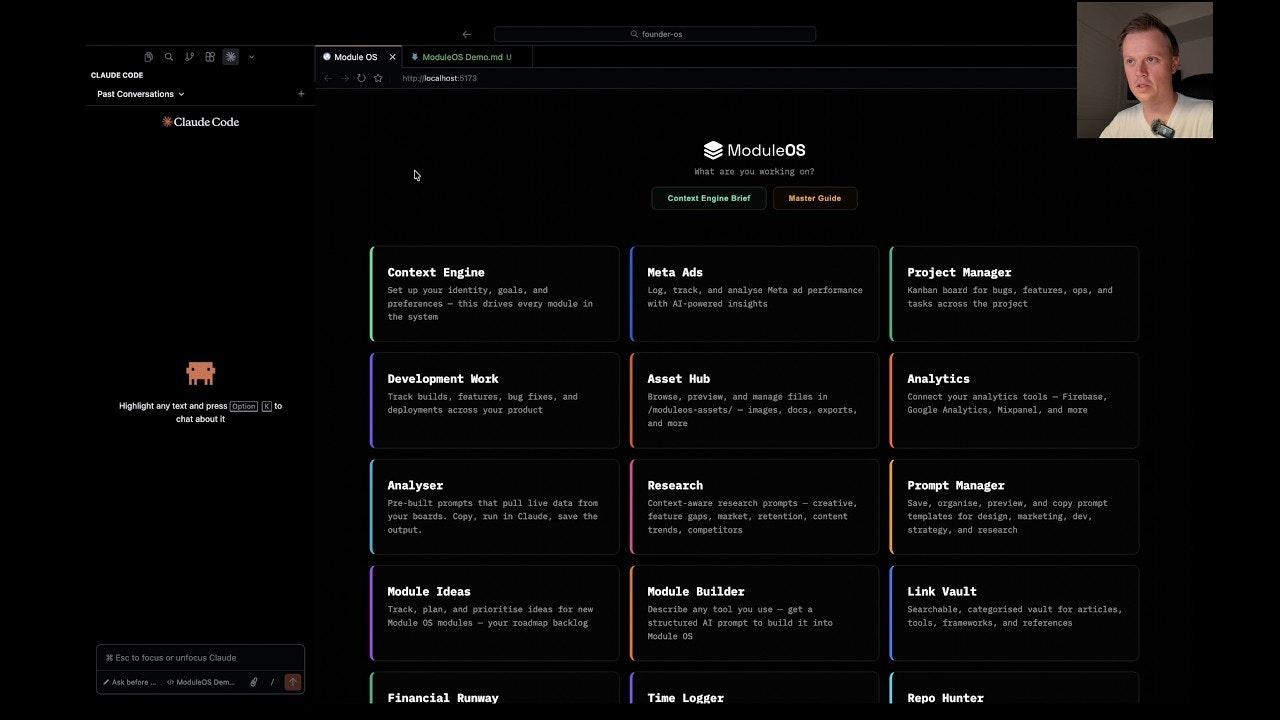Viewport: 1280px width, 720px height.
Task: Click the Claude Code logo in sidebar
Action: [x=200, y=122]
